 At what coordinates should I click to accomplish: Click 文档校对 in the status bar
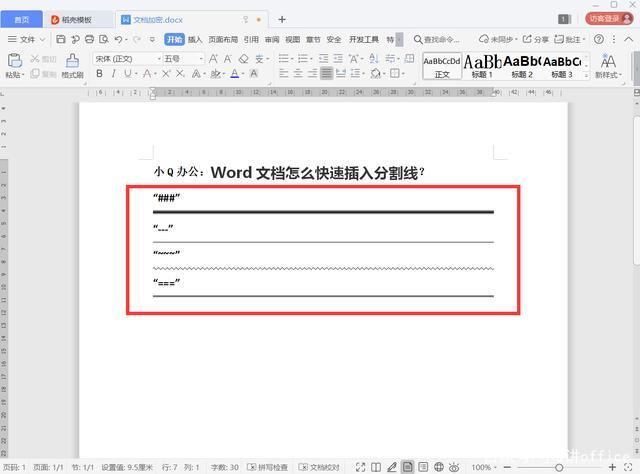click(x=319, y=467)
